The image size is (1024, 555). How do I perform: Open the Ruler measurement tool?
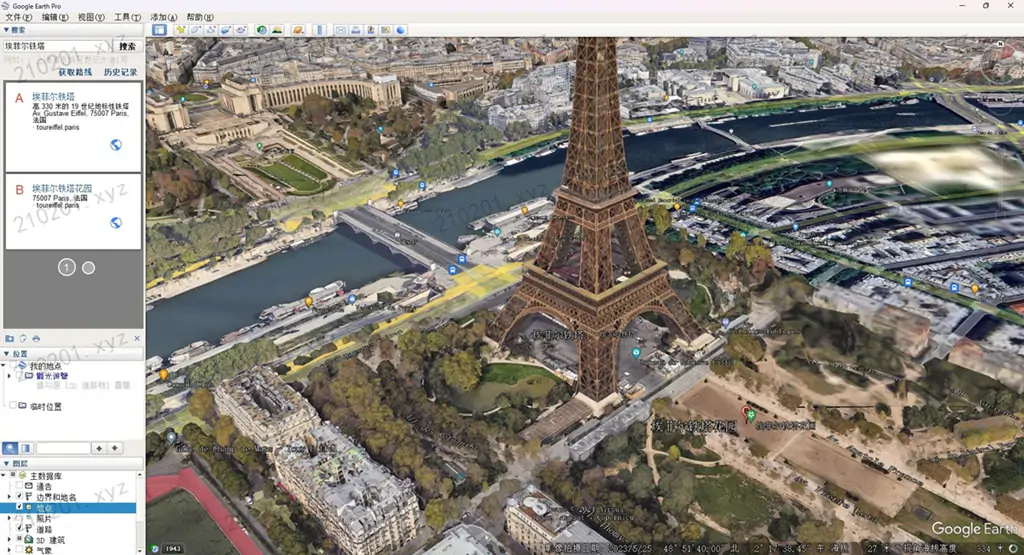[x=319, y=30]
